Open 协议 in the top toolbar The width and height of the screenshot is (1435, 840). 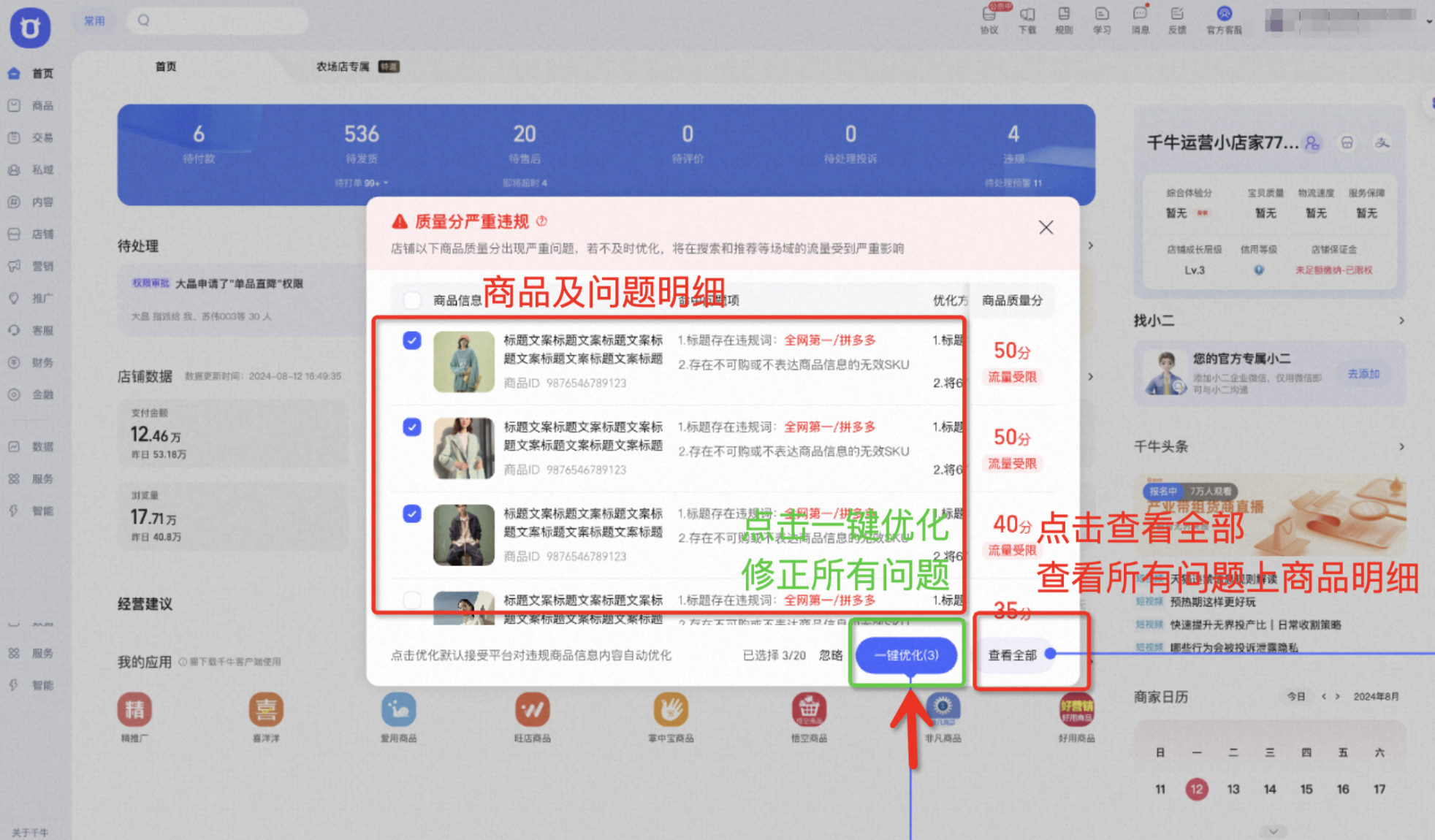(989, 20)
